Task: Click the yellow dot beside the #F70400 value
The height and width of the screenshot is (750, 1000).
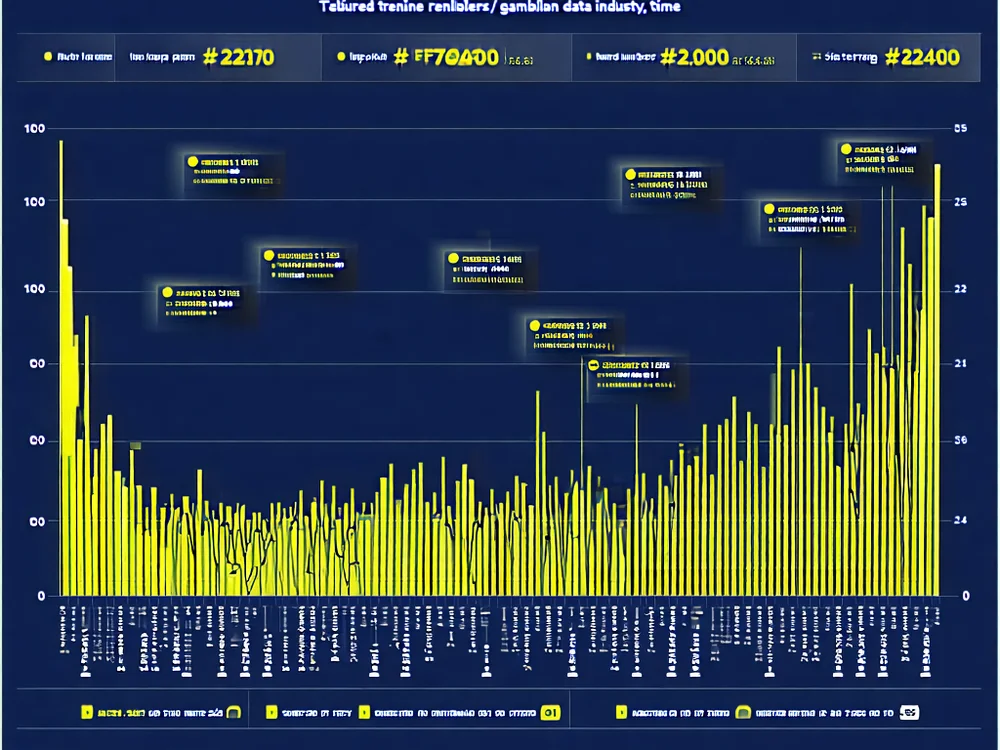Action: tap(341, 58)
